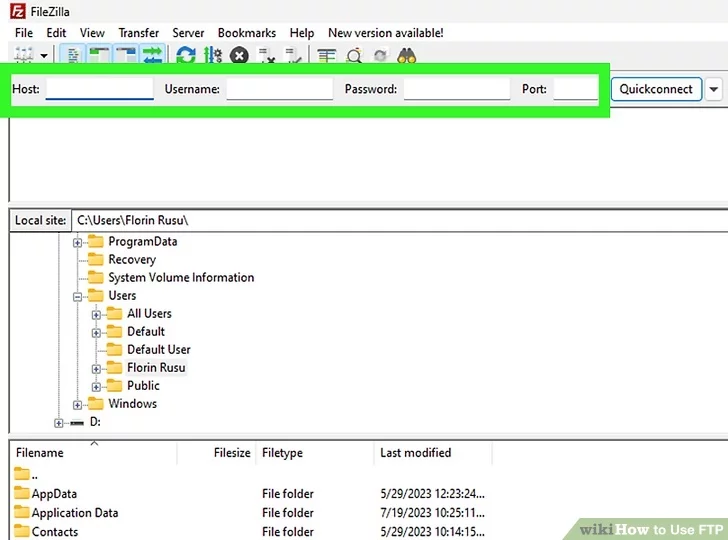Open the Help menu
Viewport: 728px width, 540px height.
pos(302,33)
